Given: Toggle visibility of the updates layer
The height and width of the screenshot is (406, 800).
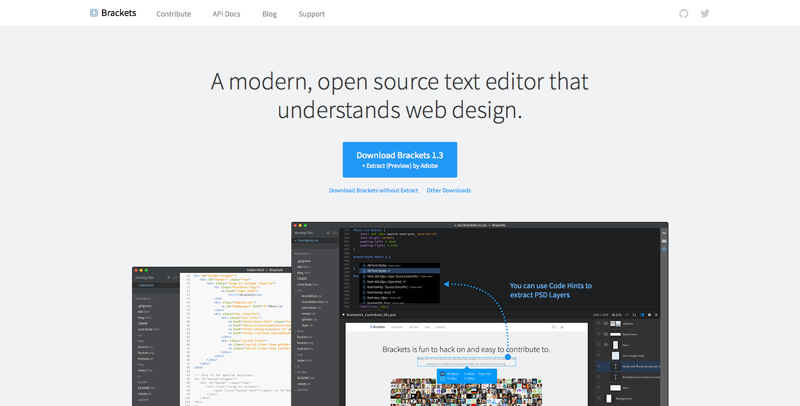Looking at the screenshot, I should (x=599, y=323).
